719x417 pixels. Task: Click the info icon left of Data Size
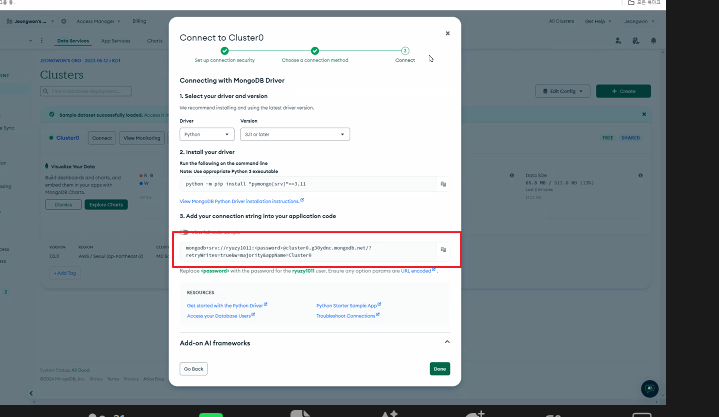[512, 175]
